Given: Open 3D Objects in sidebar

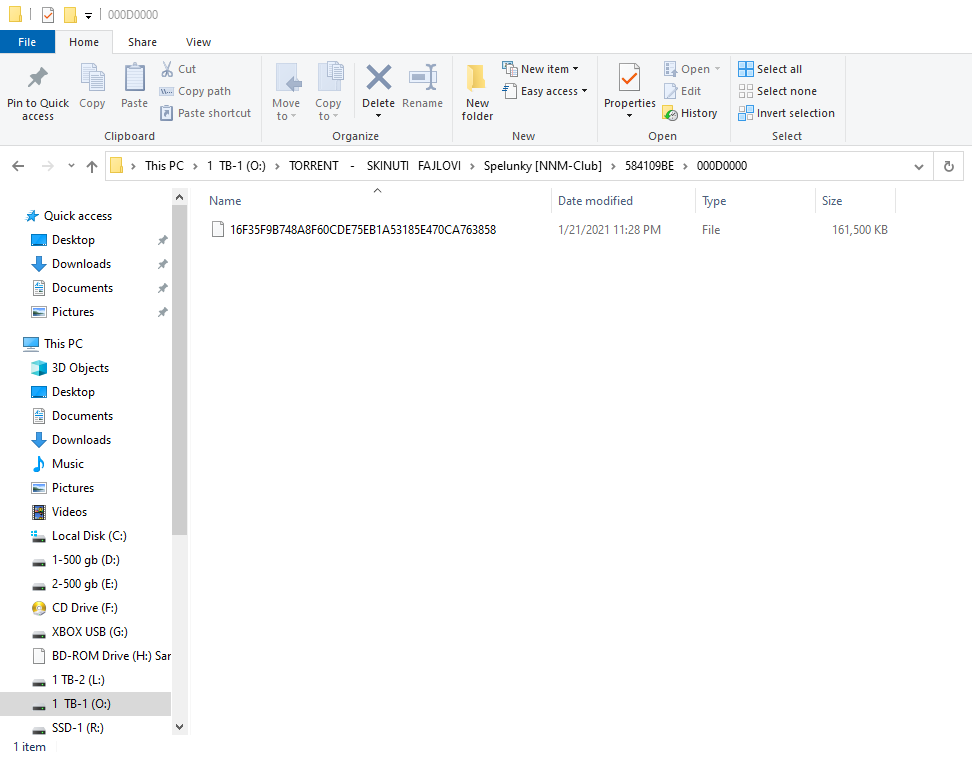Looking at the screenshot, I should [80, 368].
